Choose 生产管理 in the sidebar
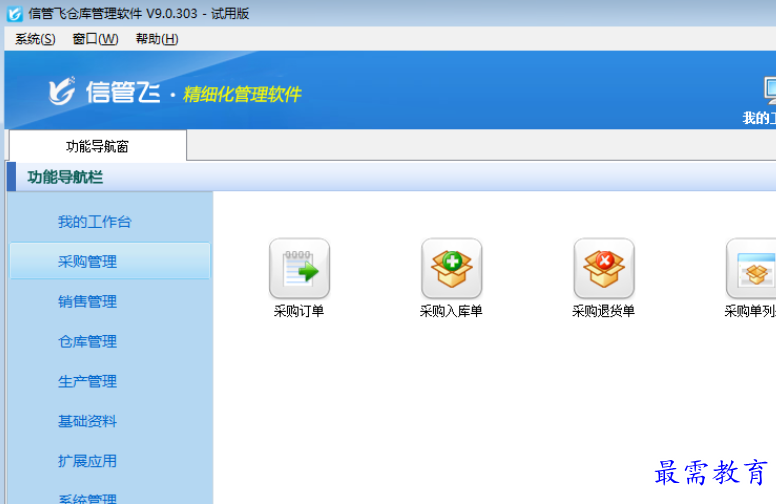 87,381
